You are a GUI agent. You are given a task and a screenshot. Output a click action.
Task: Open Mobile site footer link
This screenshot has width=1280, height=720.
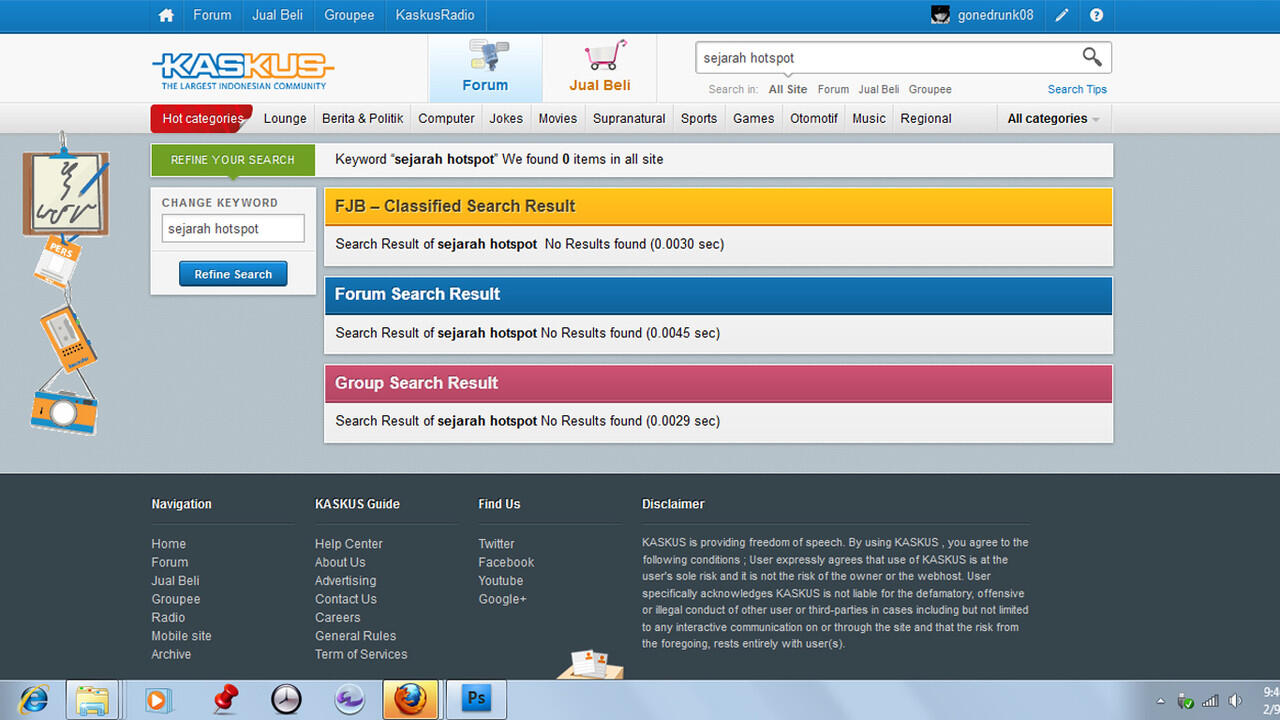[181, 636]
